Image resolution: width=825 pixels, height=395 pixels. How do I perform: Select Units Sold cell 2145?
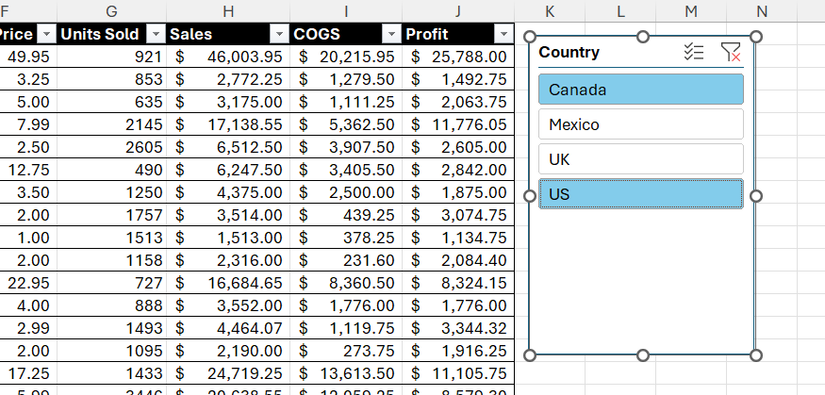[112, 125]
